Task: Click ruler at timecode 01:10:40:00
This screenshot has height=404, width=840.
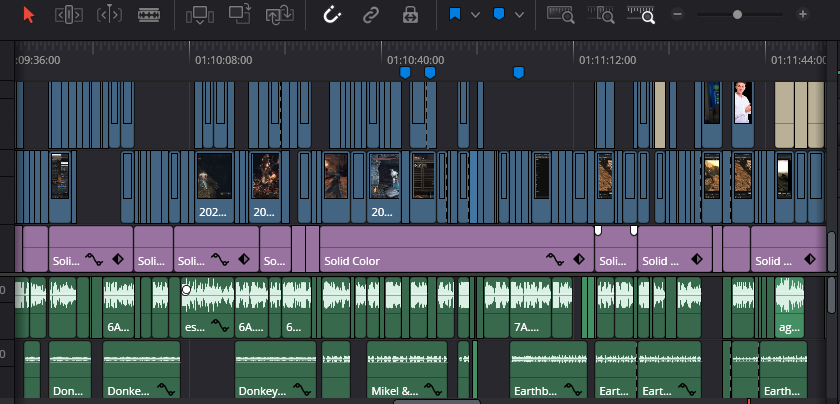Action: tap(415, 60)
